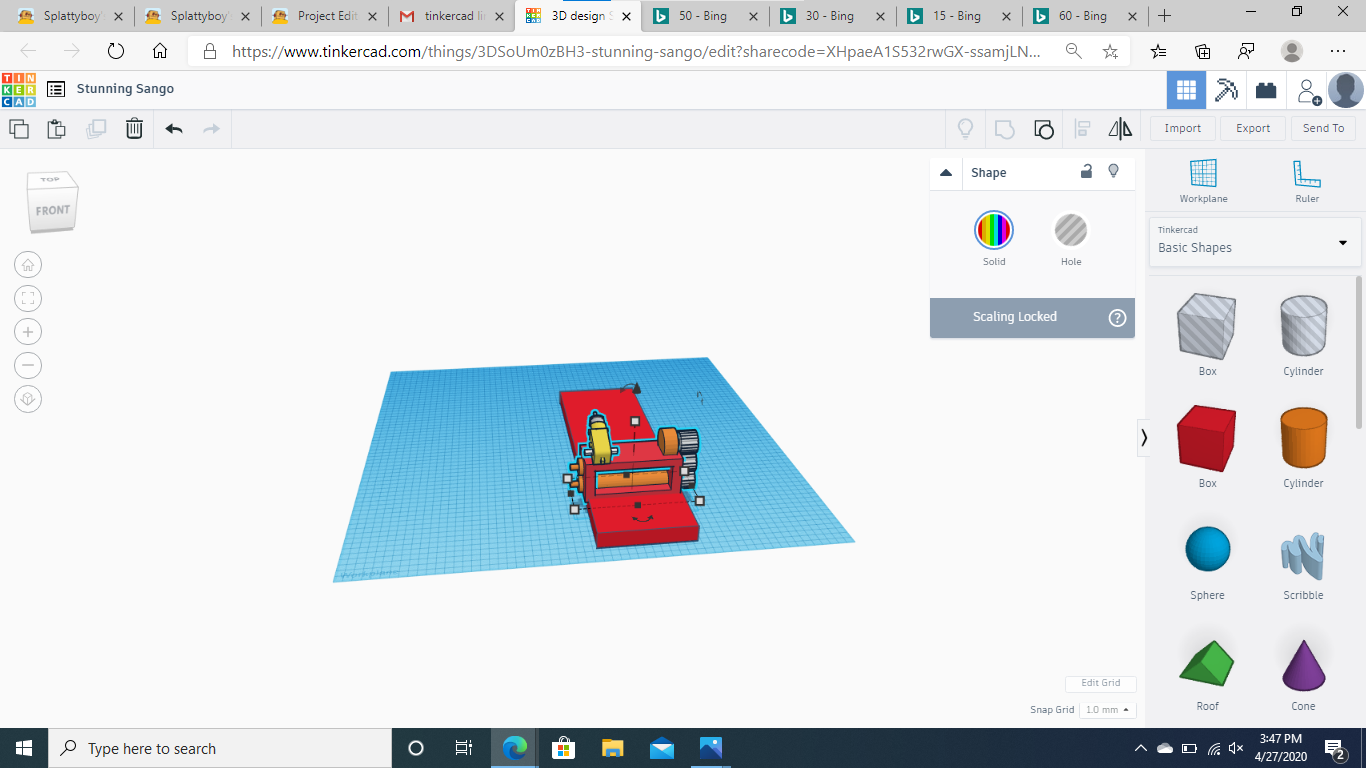Open the design list menu icon
Viewport: 1366px width, 768px height.
tap(56, 89)
